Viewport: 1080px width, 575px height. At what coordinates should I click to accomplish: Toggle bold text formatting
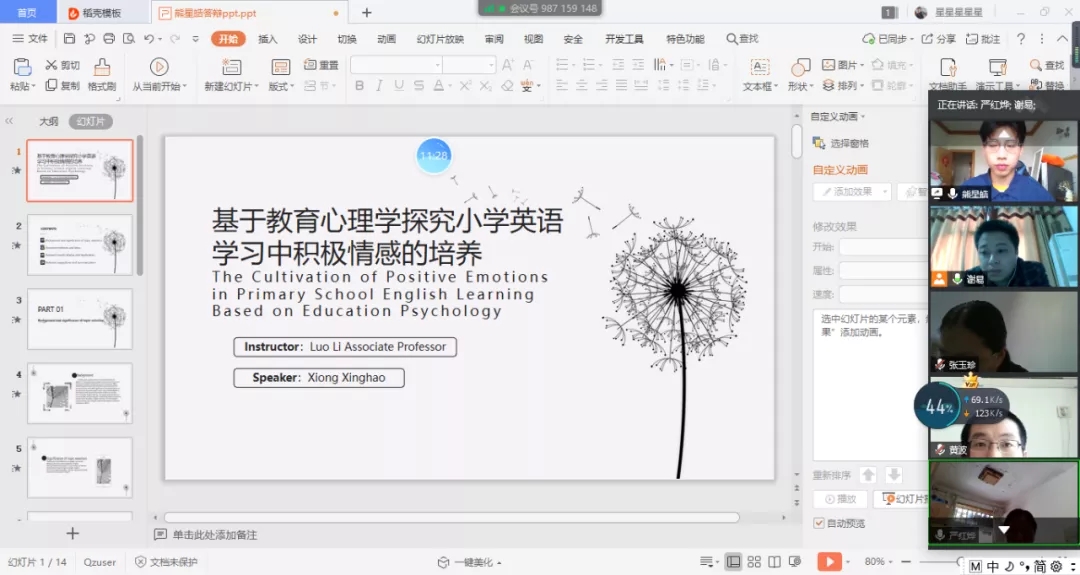(x=359, y=86)
